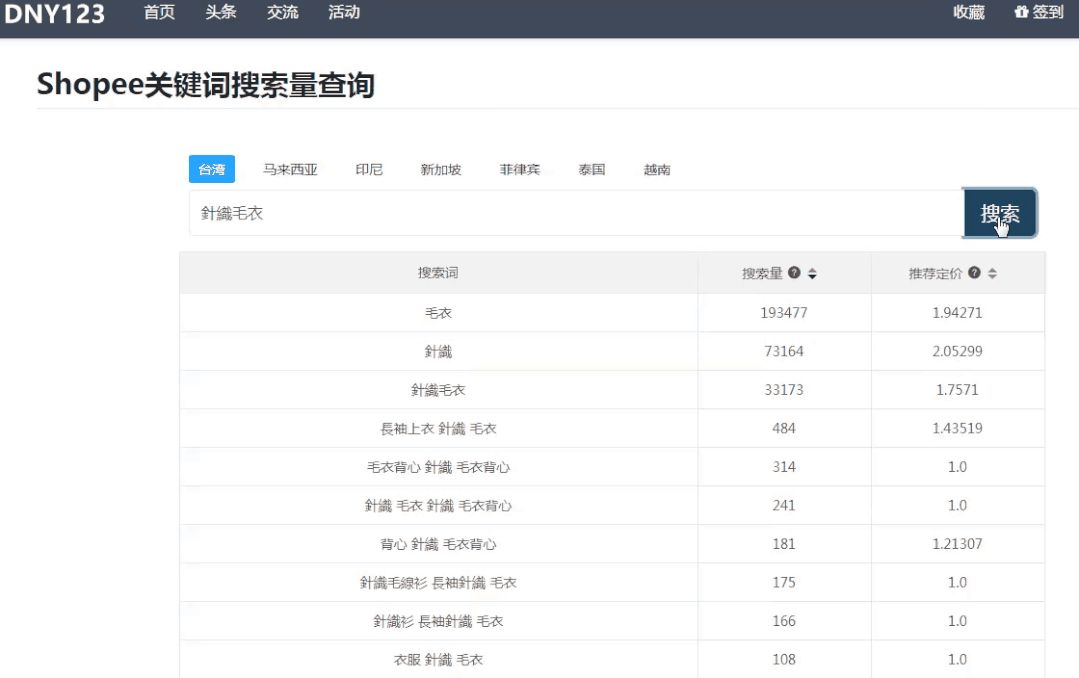Click the keyword input containing 針織毛衣

pos(576,213)
